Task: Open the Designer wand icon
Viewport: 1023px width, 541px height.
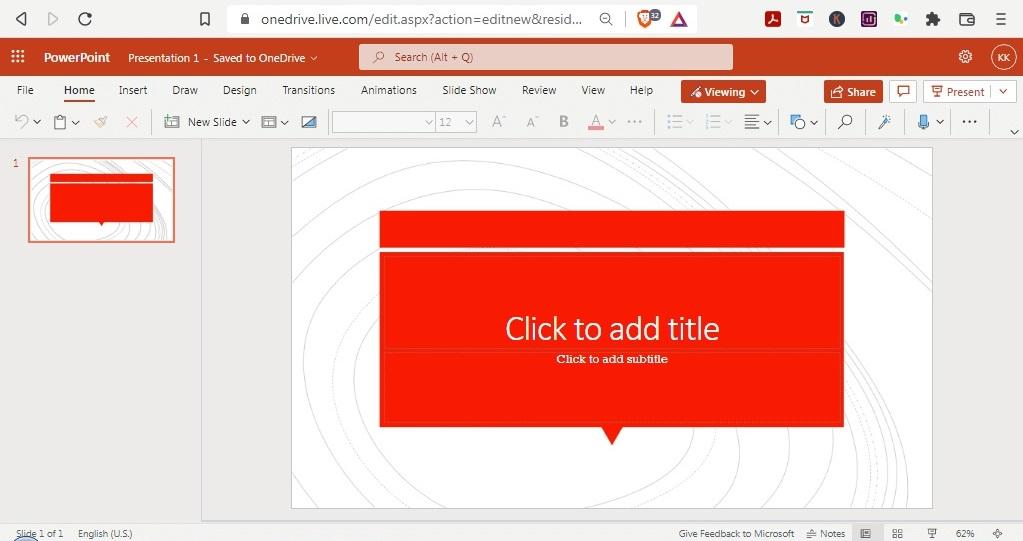Action: click(x=885, y=121)
